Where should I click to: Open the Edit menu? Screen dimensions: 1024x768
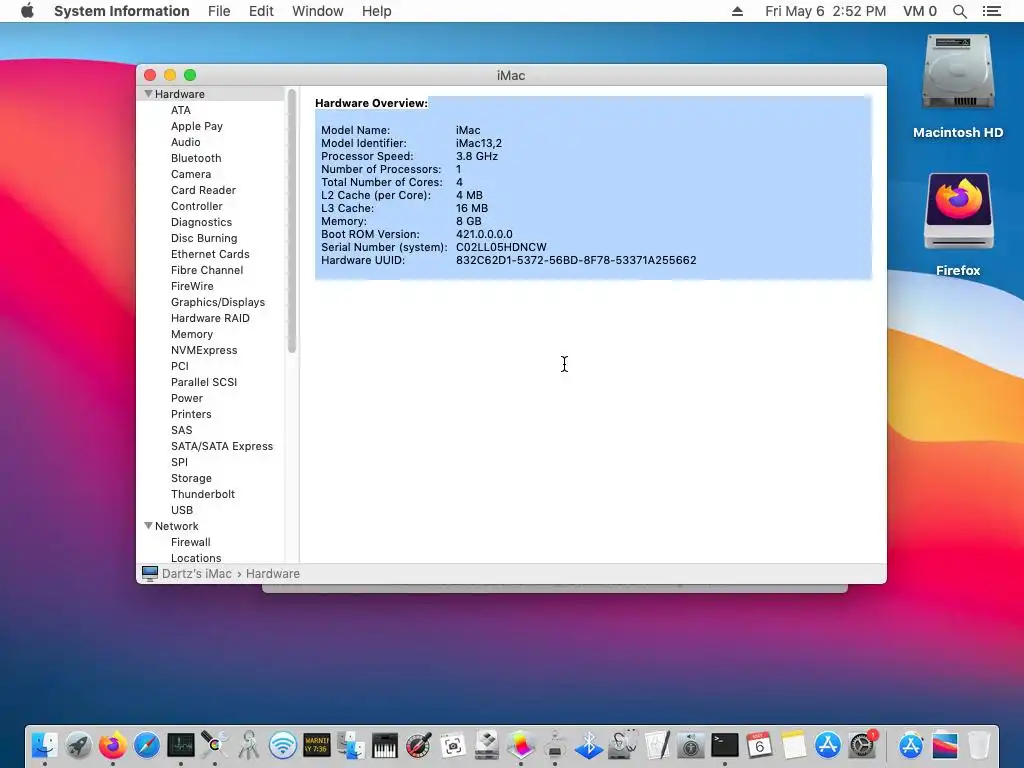click(x=261, y=11)
